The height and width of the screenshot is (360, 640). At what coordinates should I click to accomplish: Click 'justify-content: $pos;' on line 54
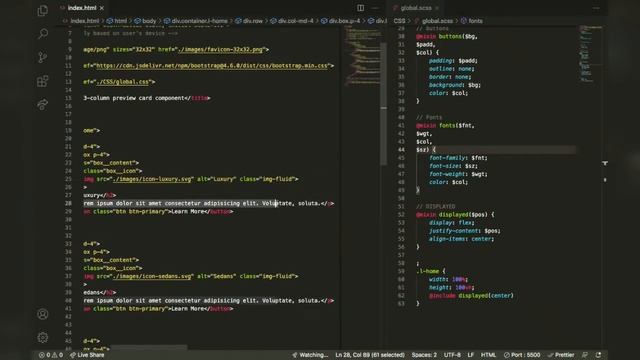(464, 231)
